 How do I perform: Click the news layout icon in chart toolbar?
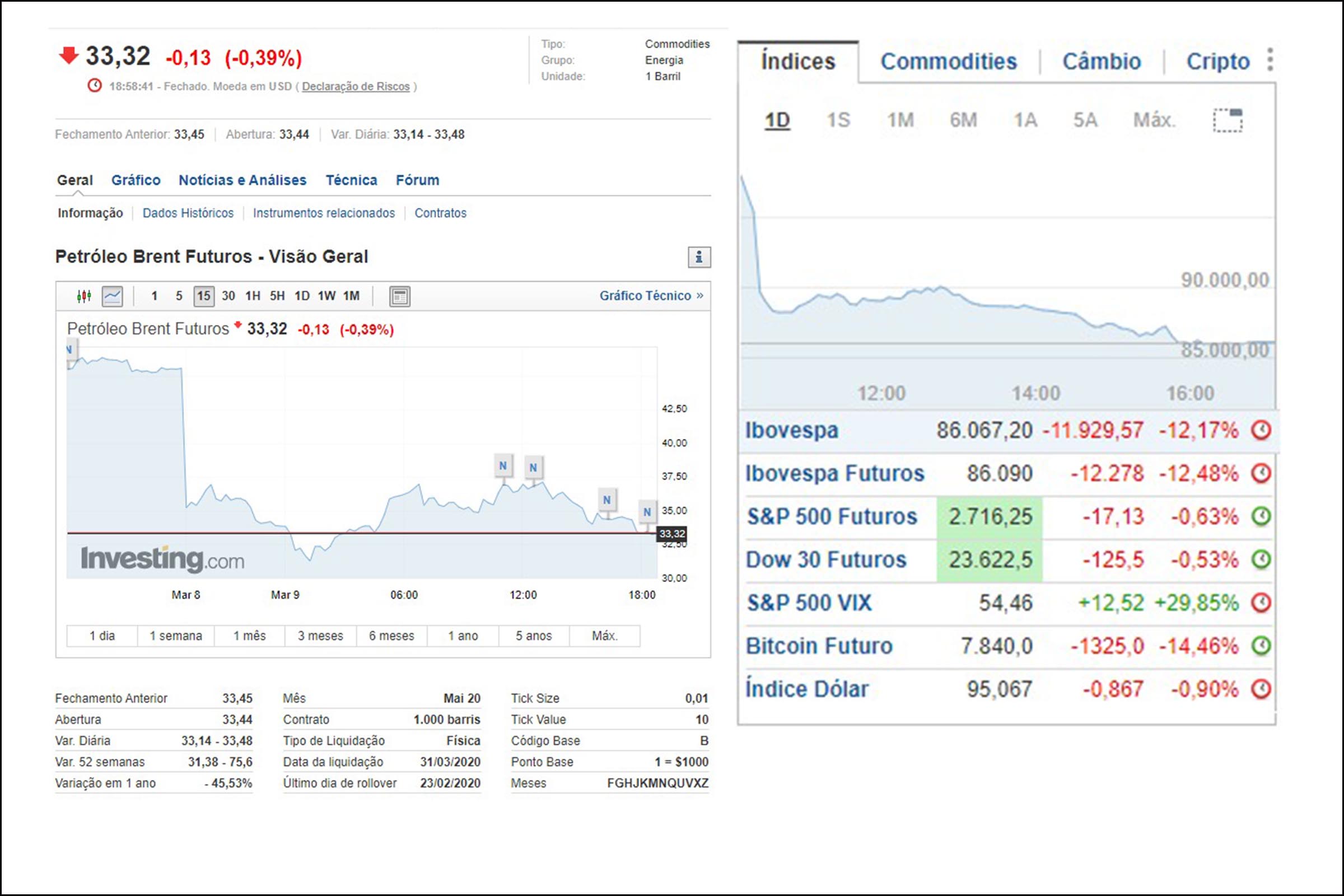pos(399,296)
